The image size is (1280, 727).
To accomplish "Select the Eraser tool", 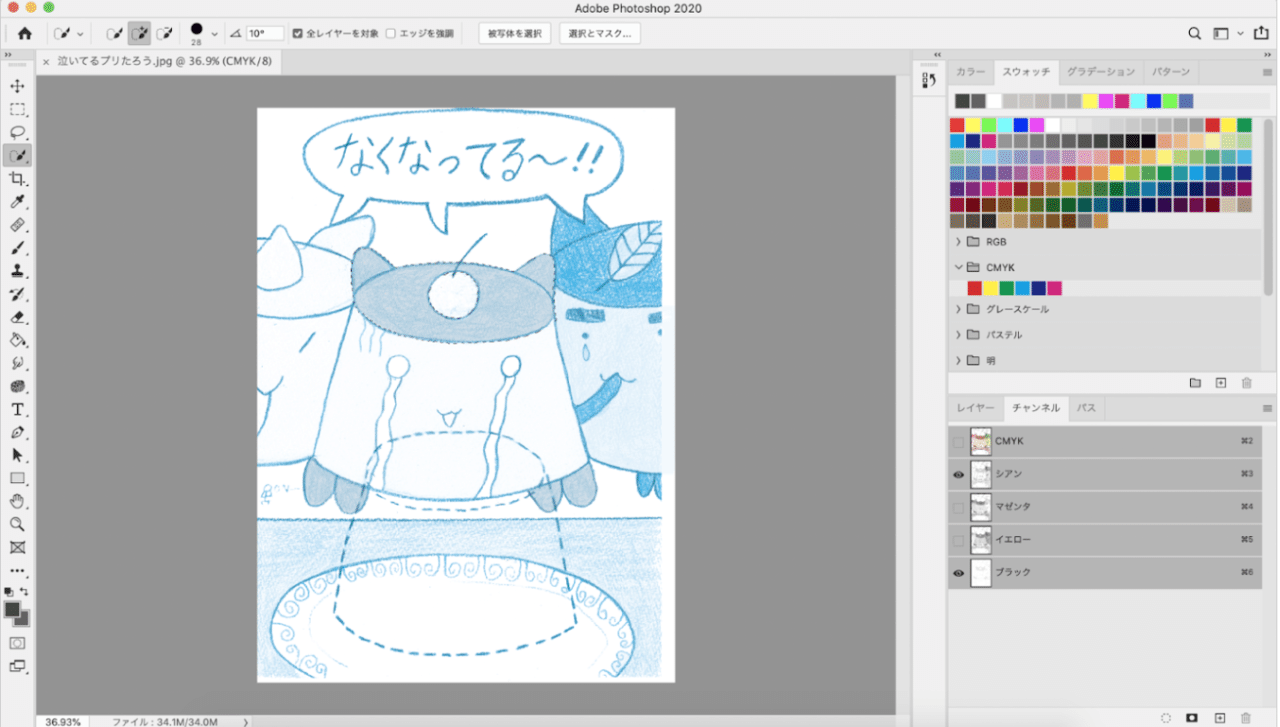I will coord(17,317).
